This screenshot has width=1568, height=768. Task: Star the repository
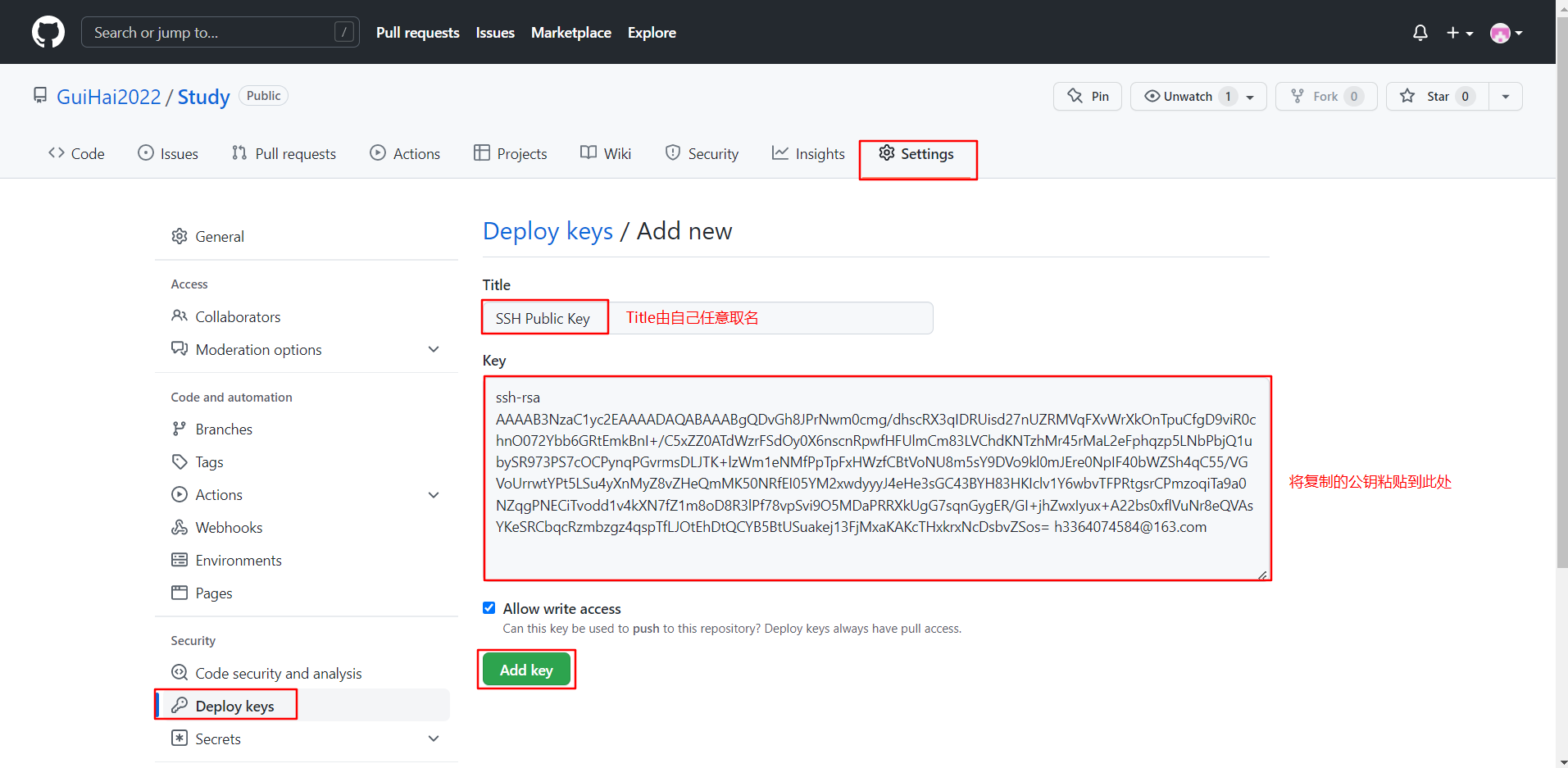(1438, 97)
